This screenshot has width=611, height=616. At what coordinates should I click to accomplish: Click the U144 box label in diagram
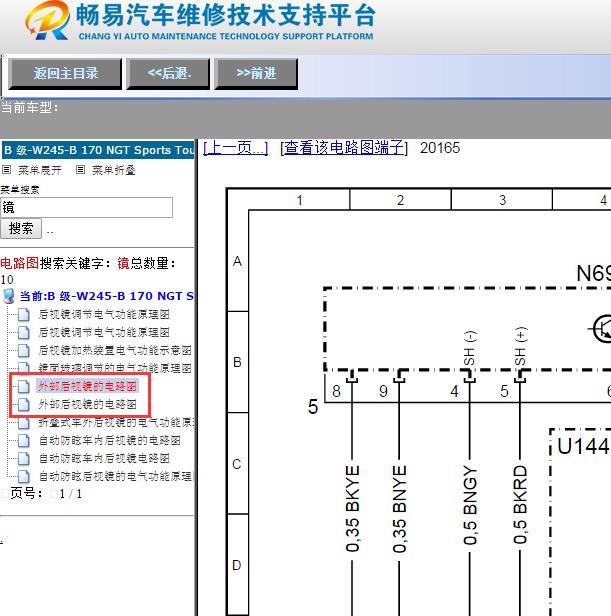583,446
